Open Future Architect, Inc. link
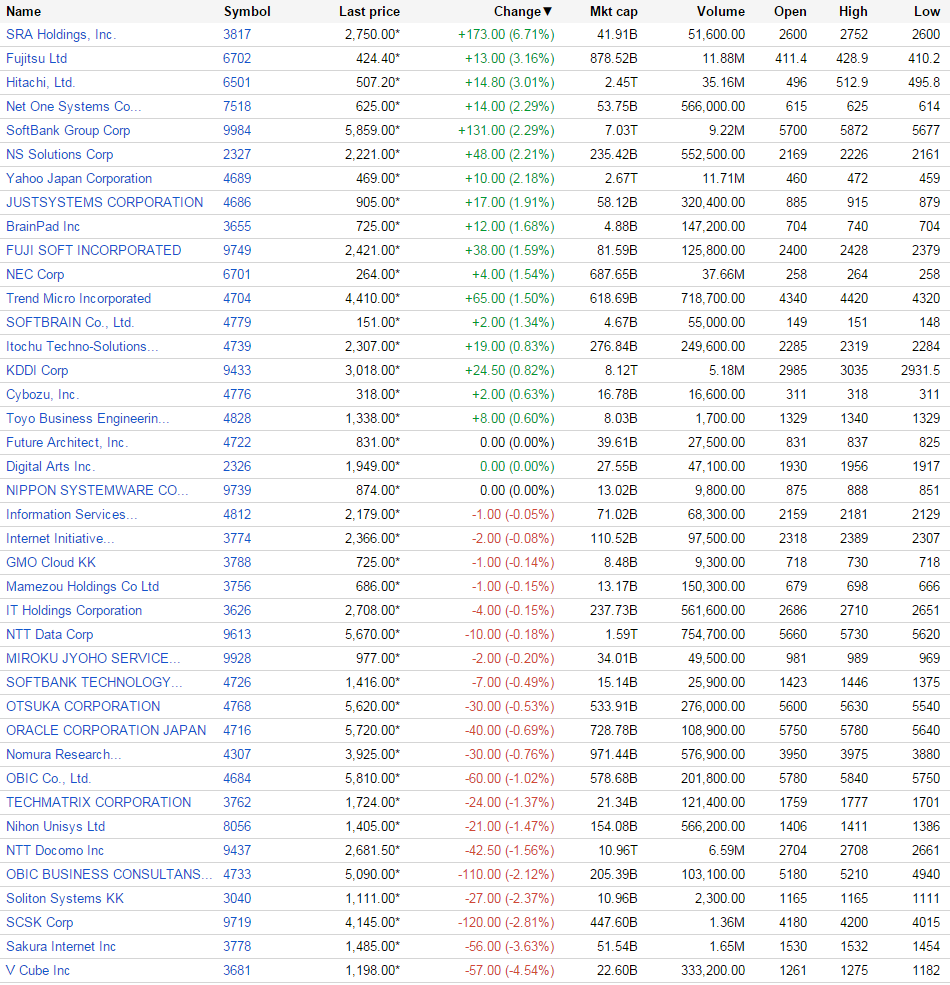Viewport: 950px width, 985px height. click(x=67, y=442)
